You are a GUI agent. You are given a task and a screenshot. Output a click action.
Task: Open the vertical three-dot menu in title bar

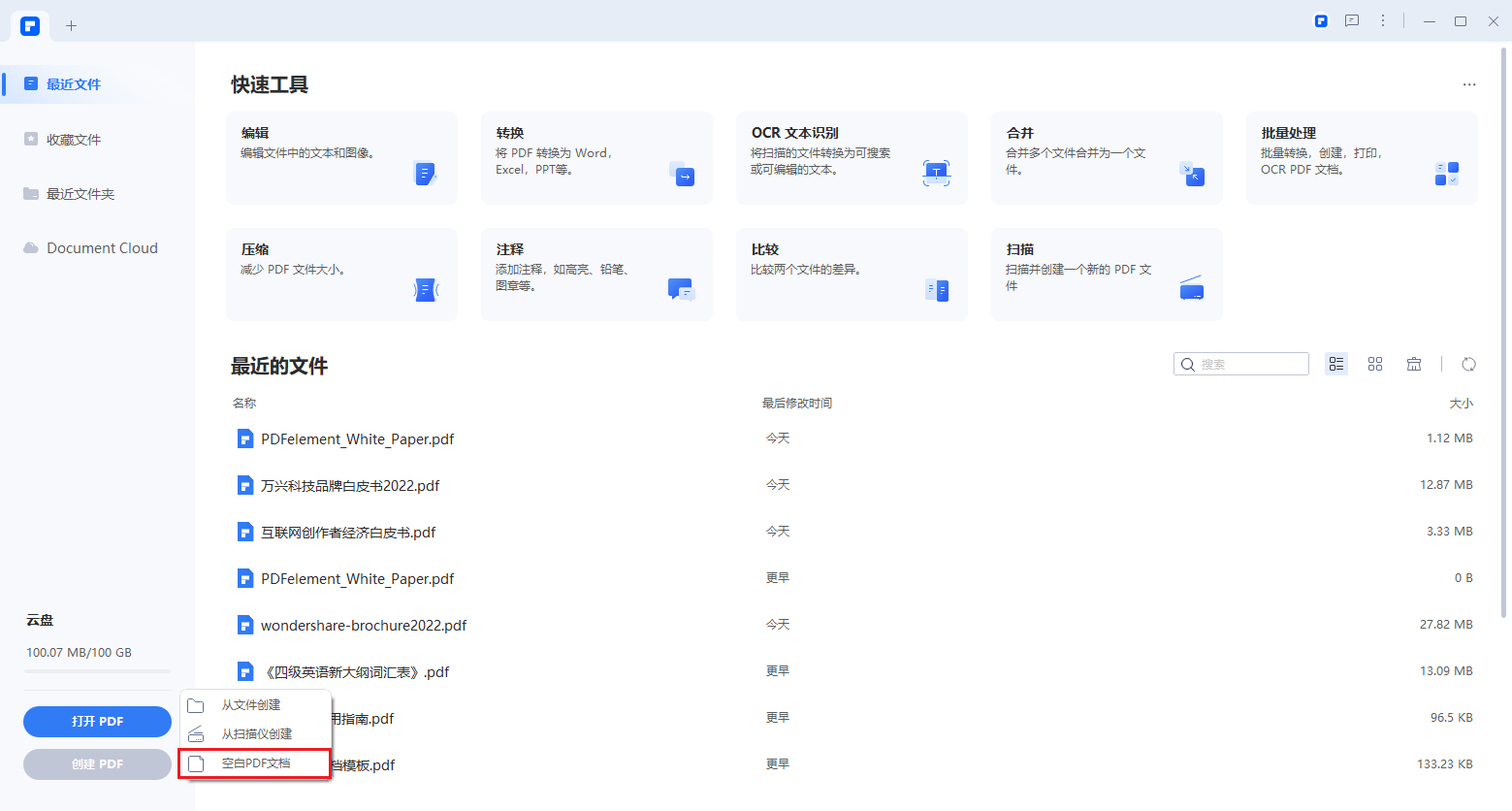[x=1383, y=20]
